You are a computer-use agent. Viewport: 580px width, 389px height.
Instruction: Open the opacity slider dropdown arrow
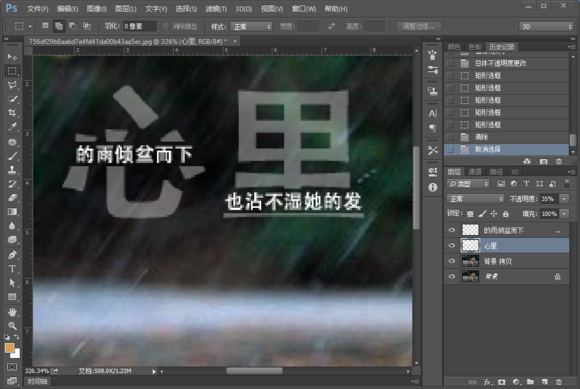[x=564, y=199]
